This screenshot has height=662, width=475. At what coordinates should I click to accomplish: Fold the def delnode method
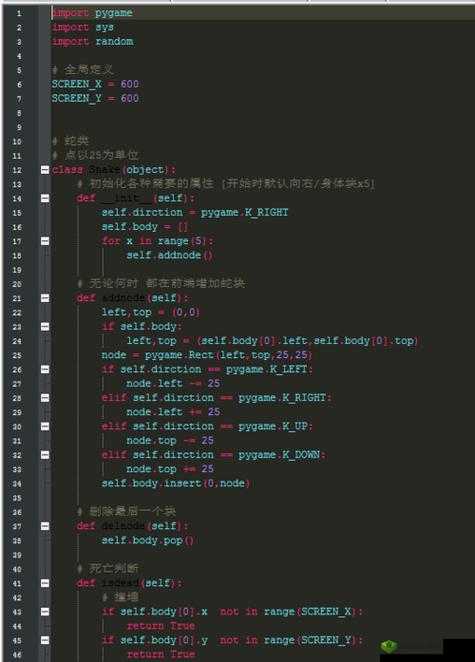tap(45, 526)
